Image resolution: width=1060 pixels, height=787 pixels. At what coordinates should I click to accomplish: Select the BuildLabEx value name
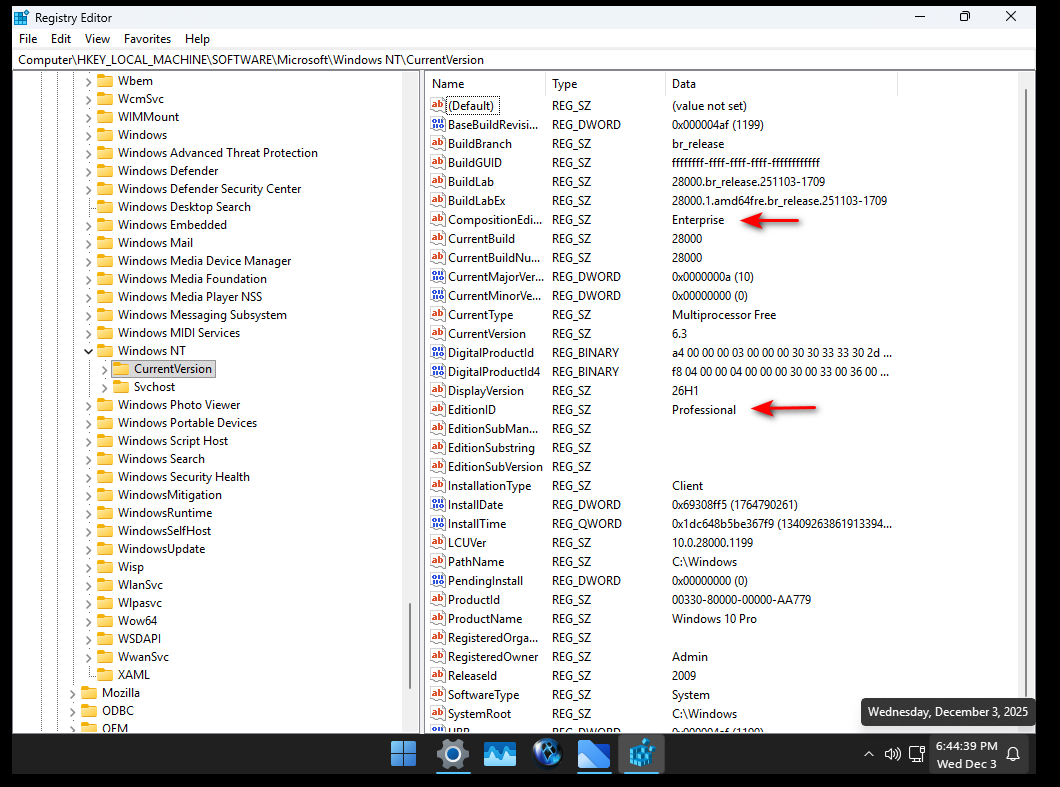(477, 201)
